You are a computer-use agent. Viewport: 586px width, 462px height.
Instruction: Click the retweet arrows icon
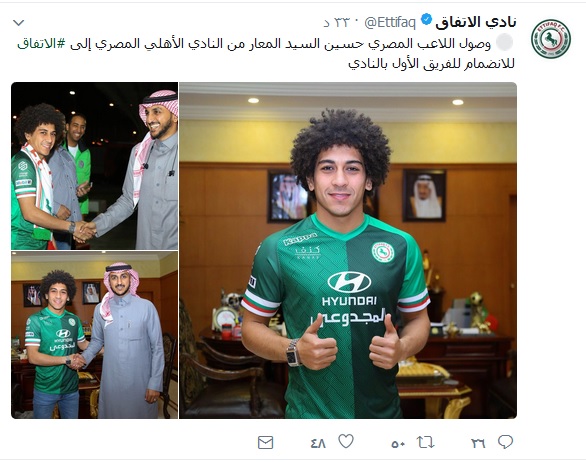tap(426, 443)
